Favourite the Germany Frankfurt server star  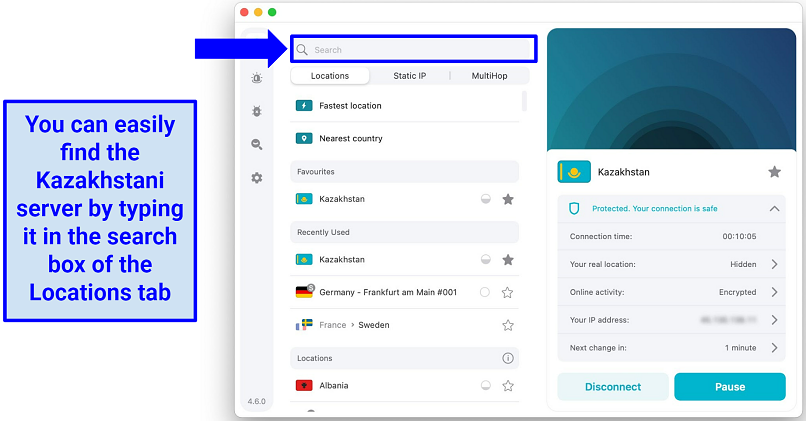point(508,292)
